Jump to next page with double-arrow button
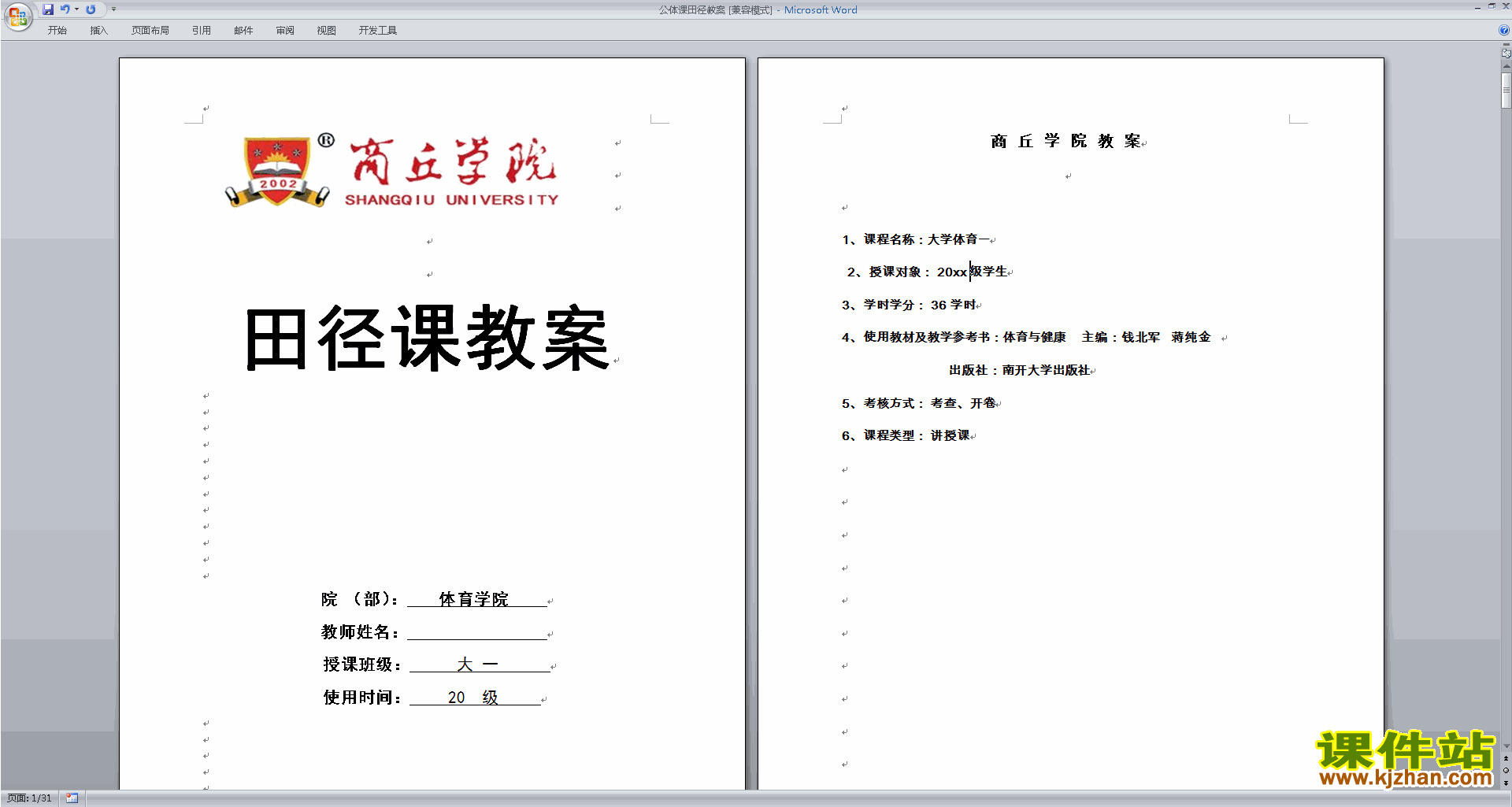The width and height of the screenshot is (1512, 807). click(x=1506, y=783)
